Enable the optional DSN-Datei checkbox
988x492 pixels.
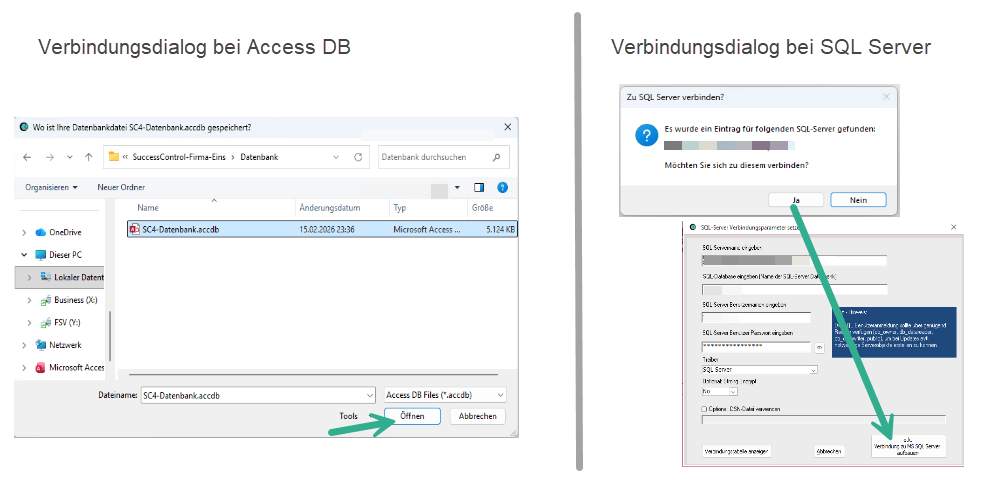coord(706,409)
